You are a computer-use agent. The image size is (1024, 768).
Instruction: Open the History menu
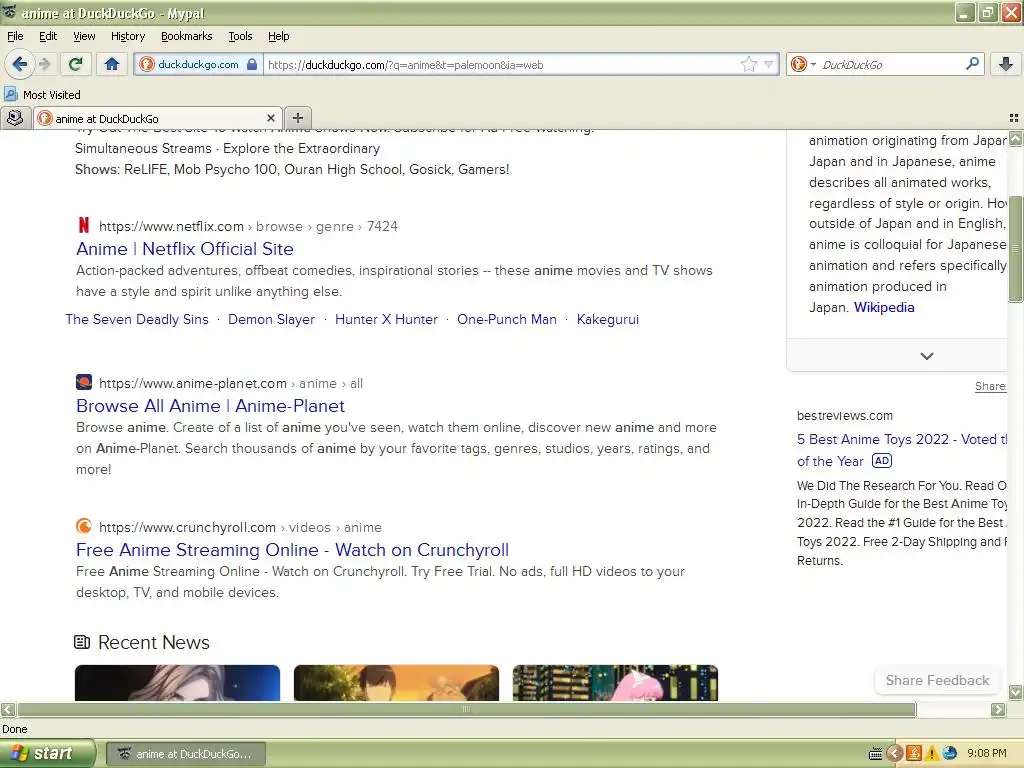click(127, 36)
